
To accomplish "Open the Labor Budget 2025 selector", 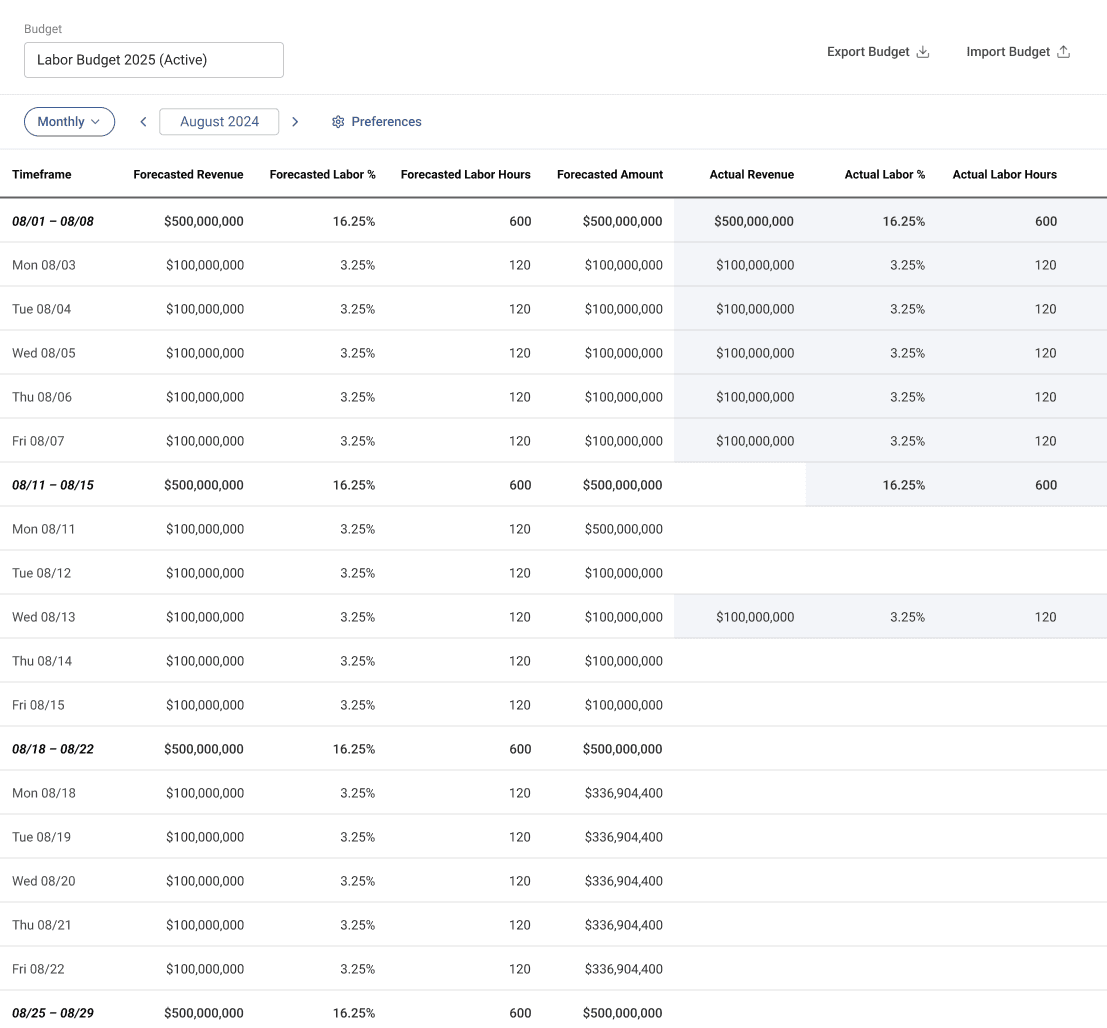I will (154, 60).
